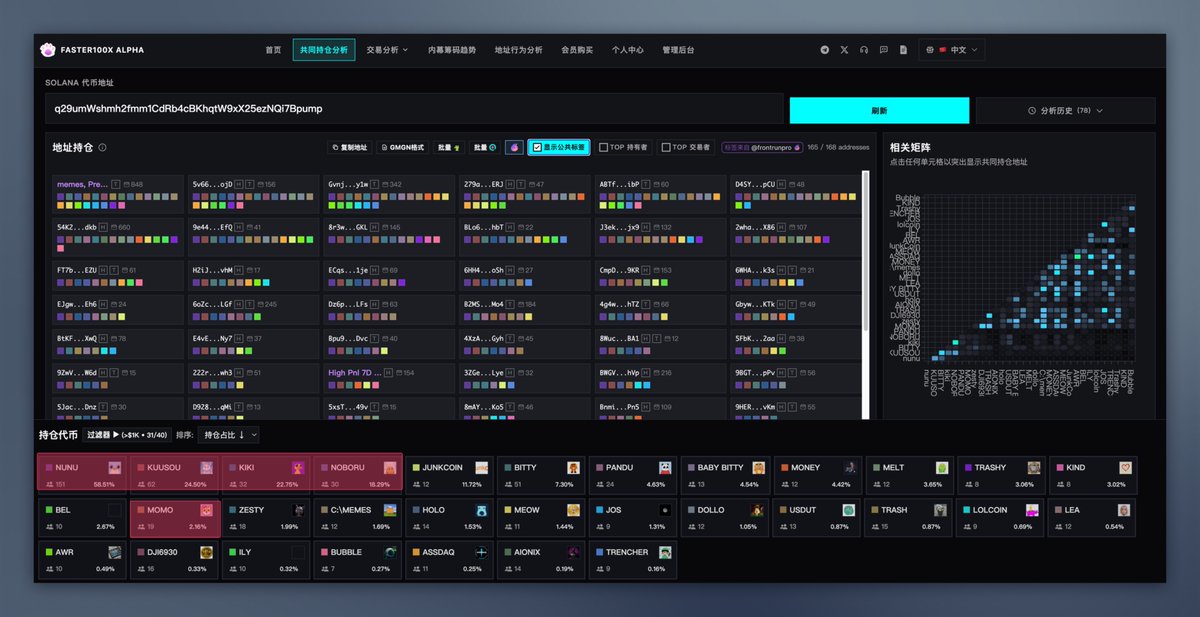Viewport: 1200px width, 617px height.
Task: Enable TOP 交易者 checkbox
Action: pos(666,147)
